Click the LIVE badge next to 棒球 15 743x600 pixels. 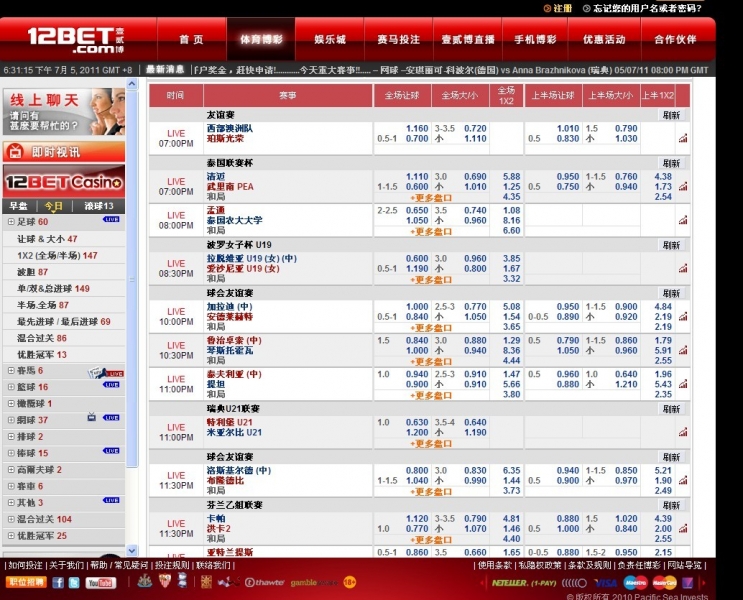[x=111, y=450]
